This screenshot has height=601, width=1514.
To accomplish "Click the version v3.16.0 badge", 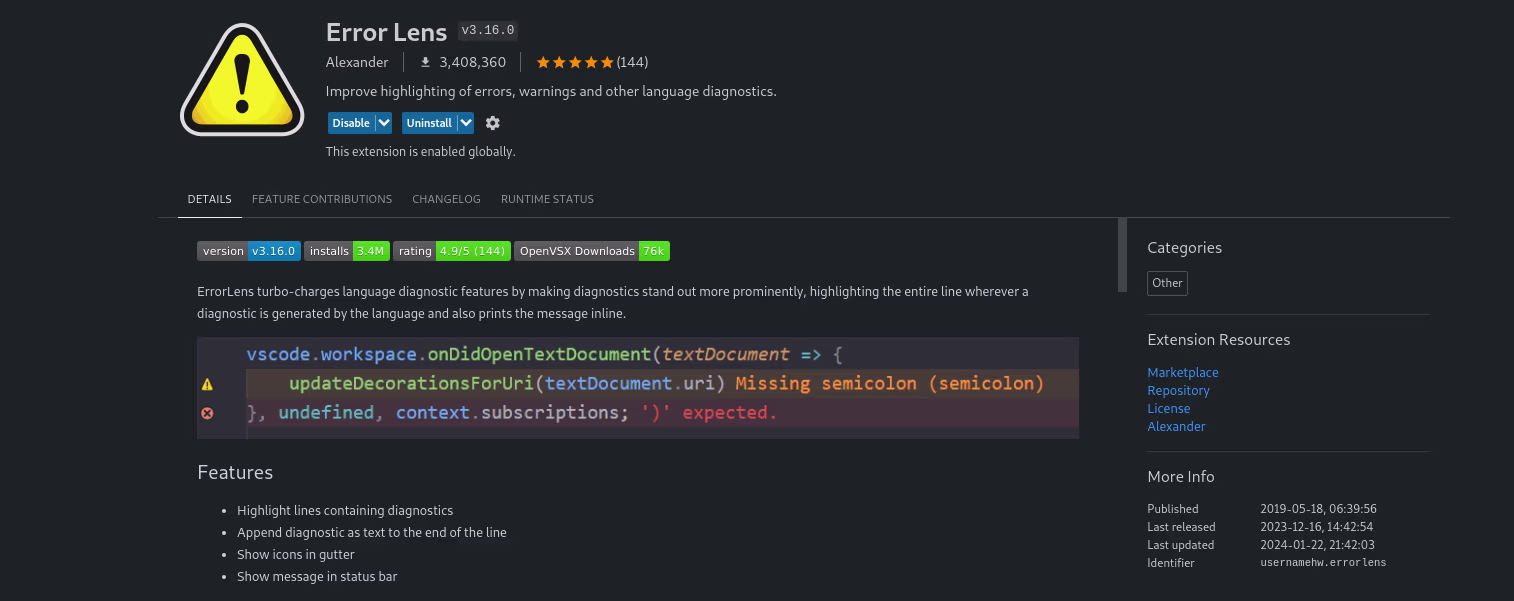I will (x=249, y=251).
